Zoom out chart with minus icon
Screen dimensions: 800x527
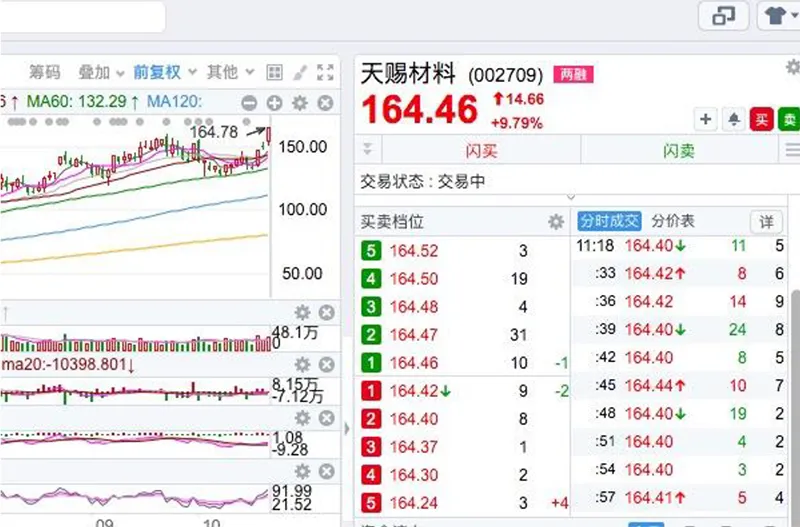coord(249,103)
